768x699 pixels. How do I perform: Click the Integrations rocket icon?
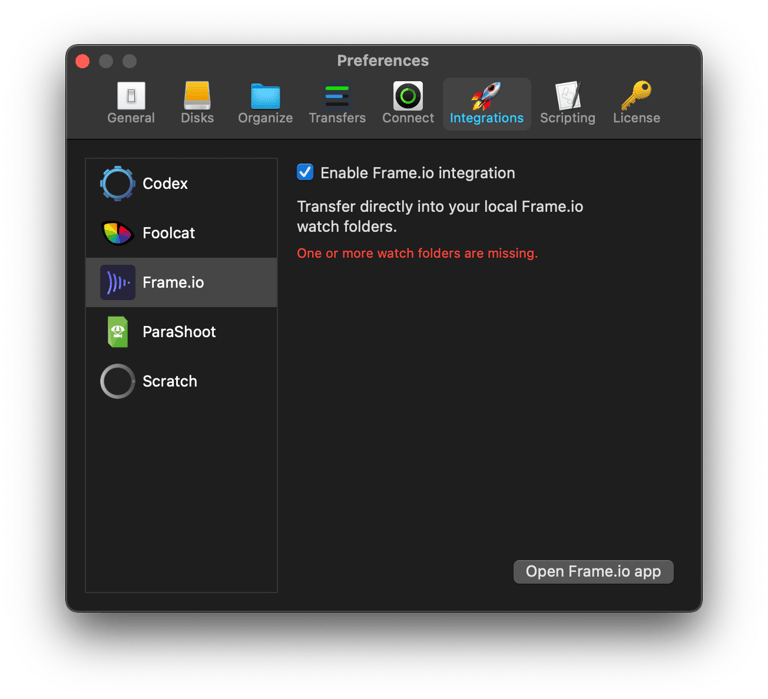tap(486, 104)
